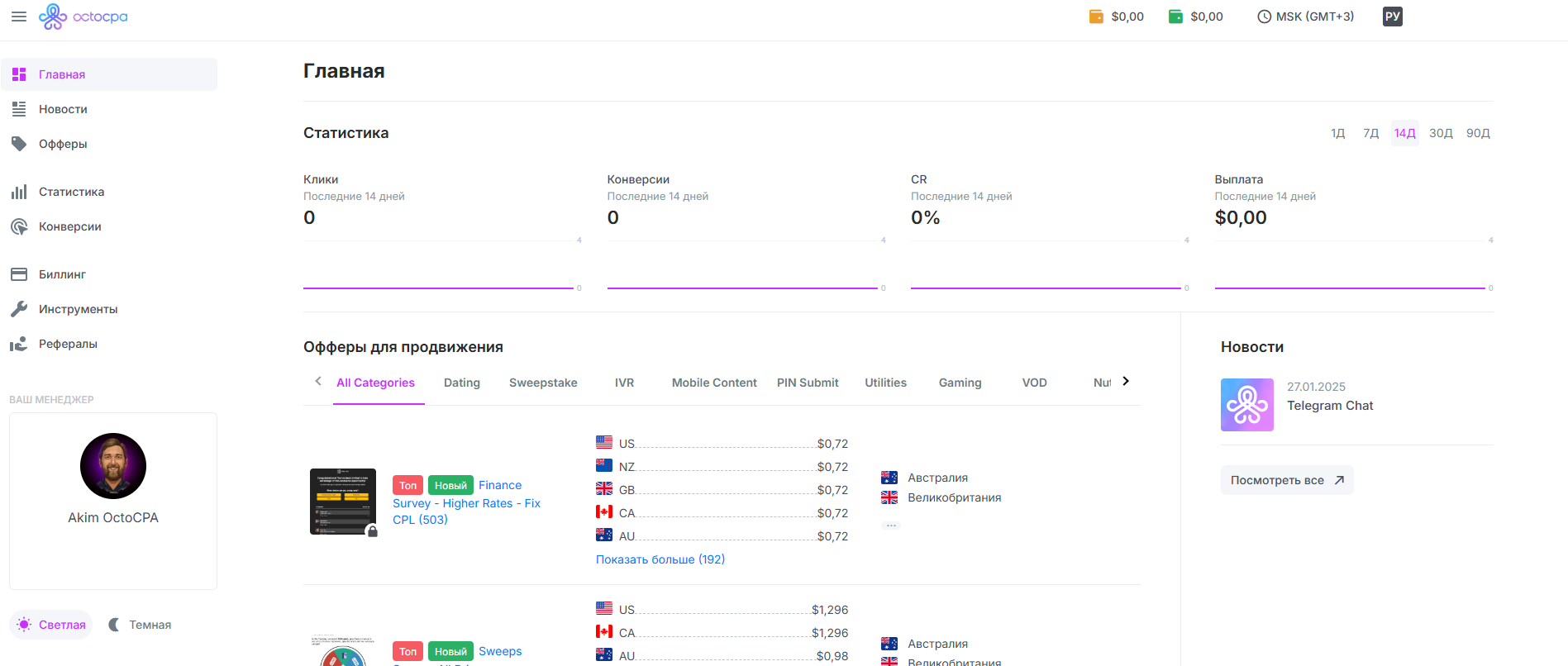
Task: Click the category tabs left arrow
Action: coord(318,381)
